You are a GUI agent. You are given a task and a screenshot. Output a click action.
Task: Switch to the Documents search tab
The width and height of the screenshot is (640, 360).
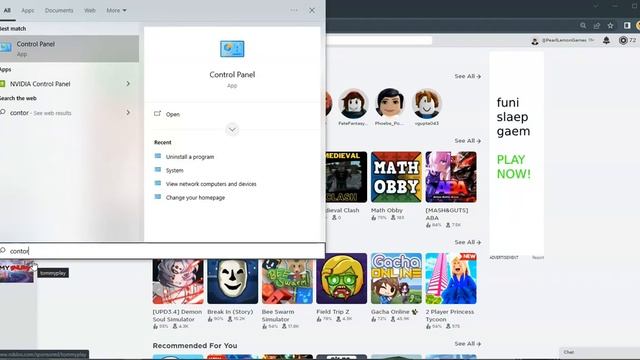(x=59, y=10)
